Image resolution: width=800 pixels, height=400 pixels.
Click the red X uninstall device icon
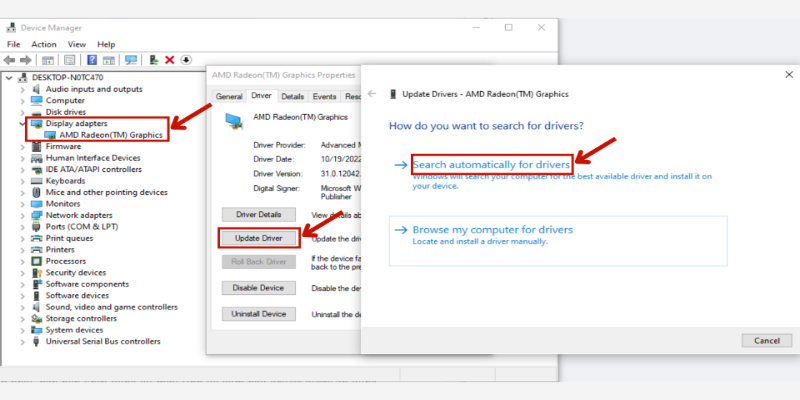click(x=170, y=60)
